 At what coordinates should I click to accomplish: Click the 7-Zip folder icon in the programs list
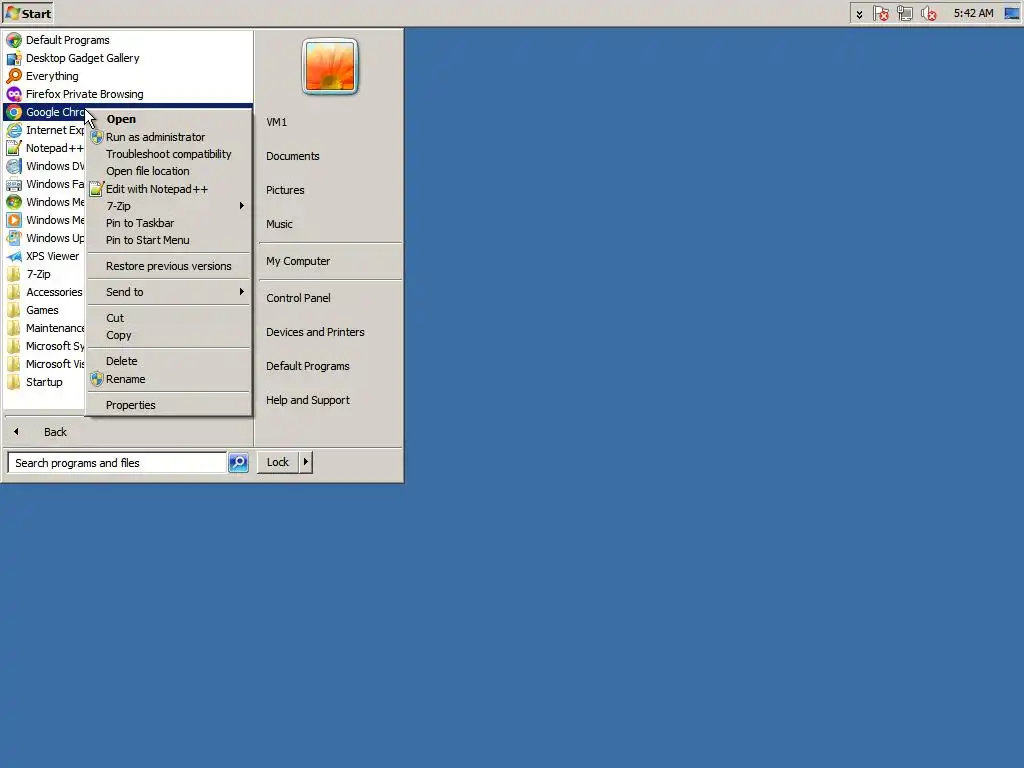click(x=14, y=274)
